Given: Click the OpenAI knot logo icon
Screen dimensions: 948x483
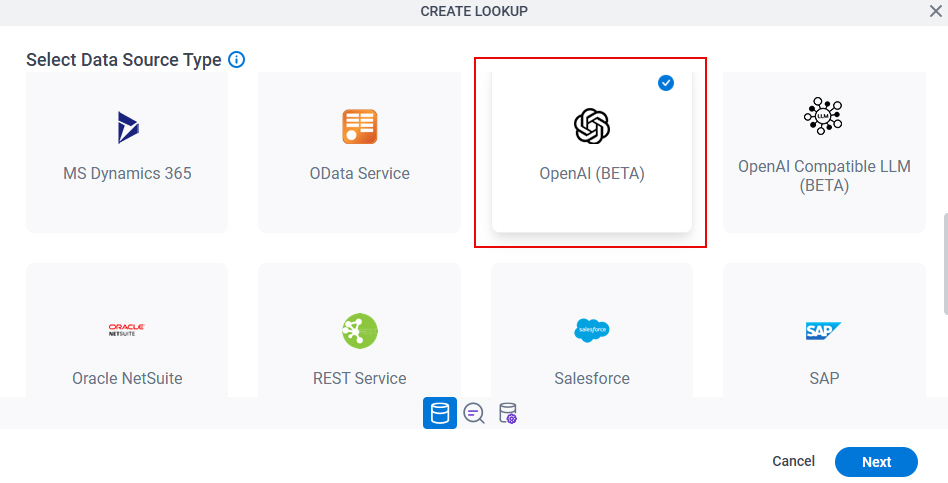Looking at the screenshot, I should pyautogui.click(x=592, y=126).
